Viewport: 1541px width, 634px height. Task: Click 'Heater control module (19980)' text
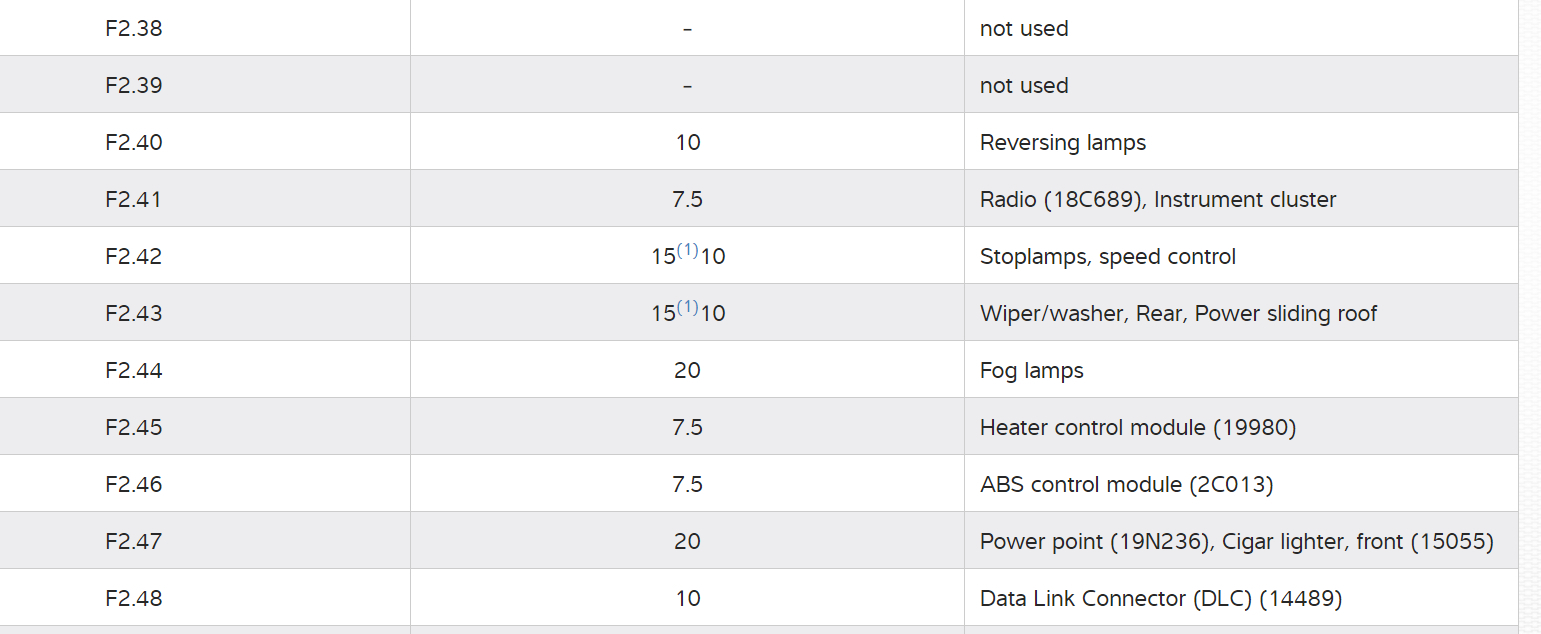(1137, 427)
